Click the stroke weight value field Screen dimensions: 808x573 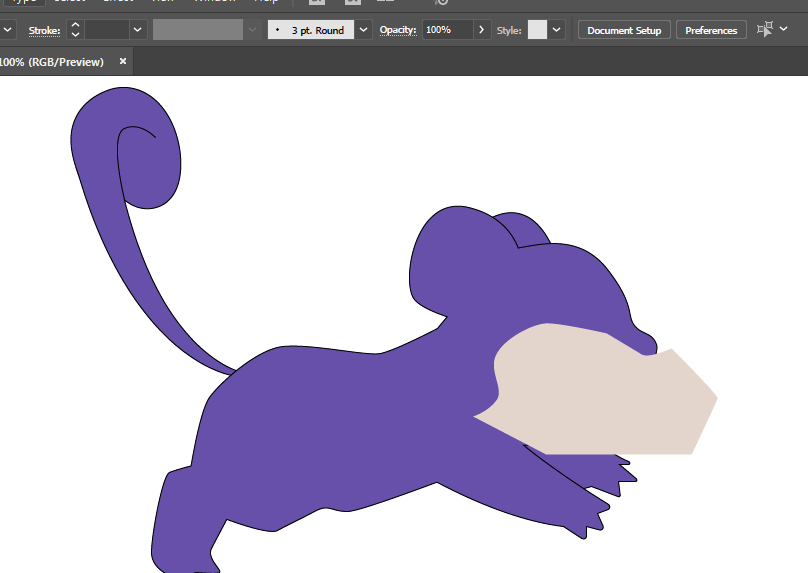[x=107, y=30]
